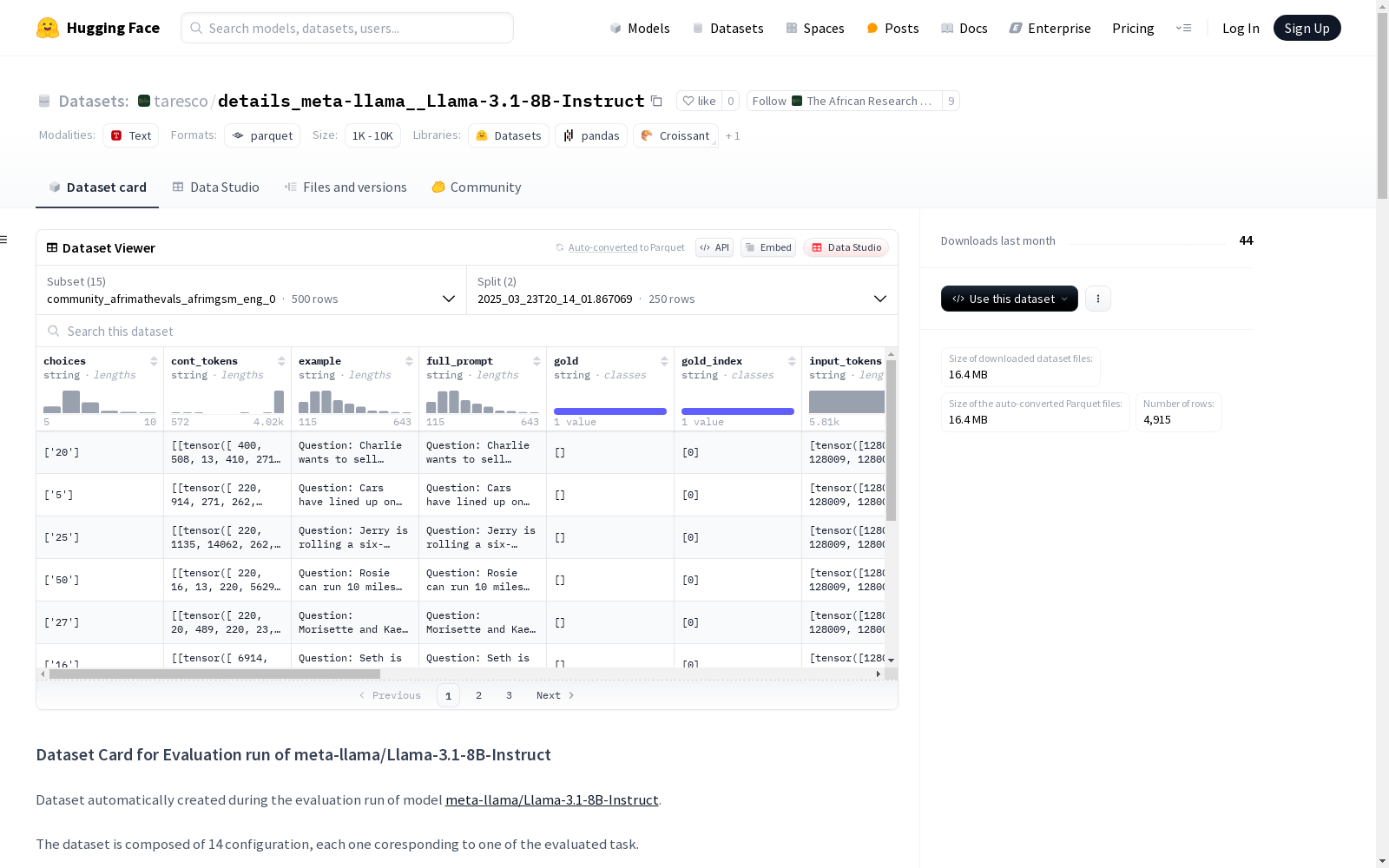1389x868 pixels.
Task: Go to Datasets in navigation
Action: click(727, 28)
